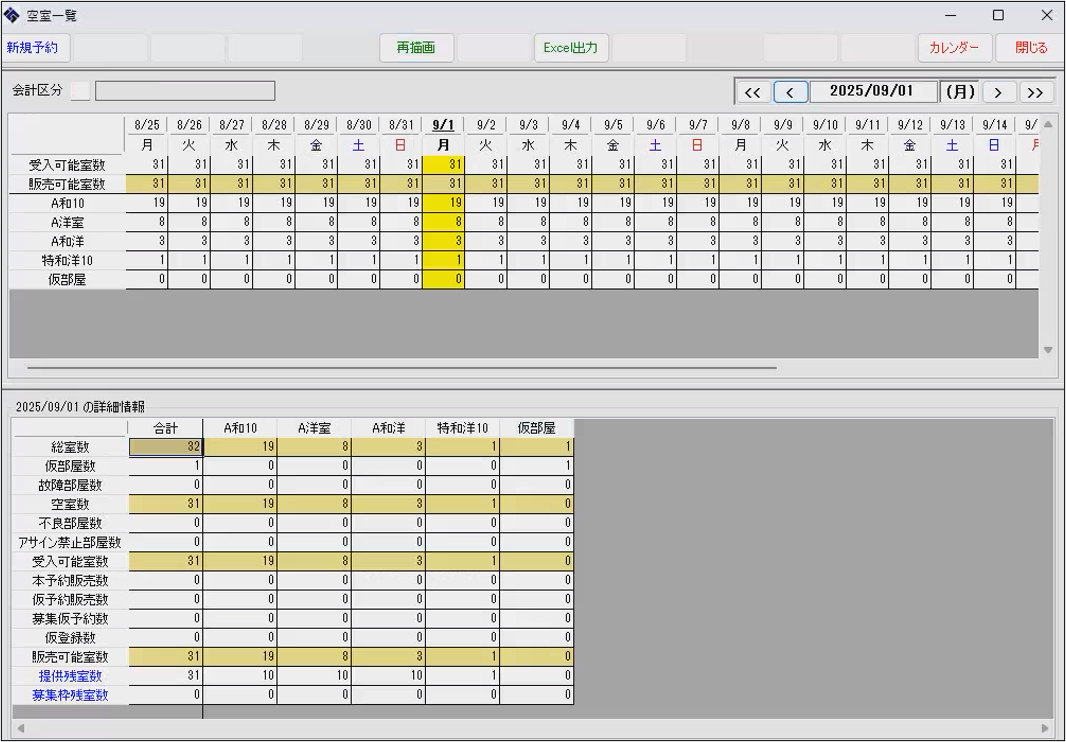Jump forward with the >> arrow button
The image size is (1066, 742).
[x=1035, y=92]
